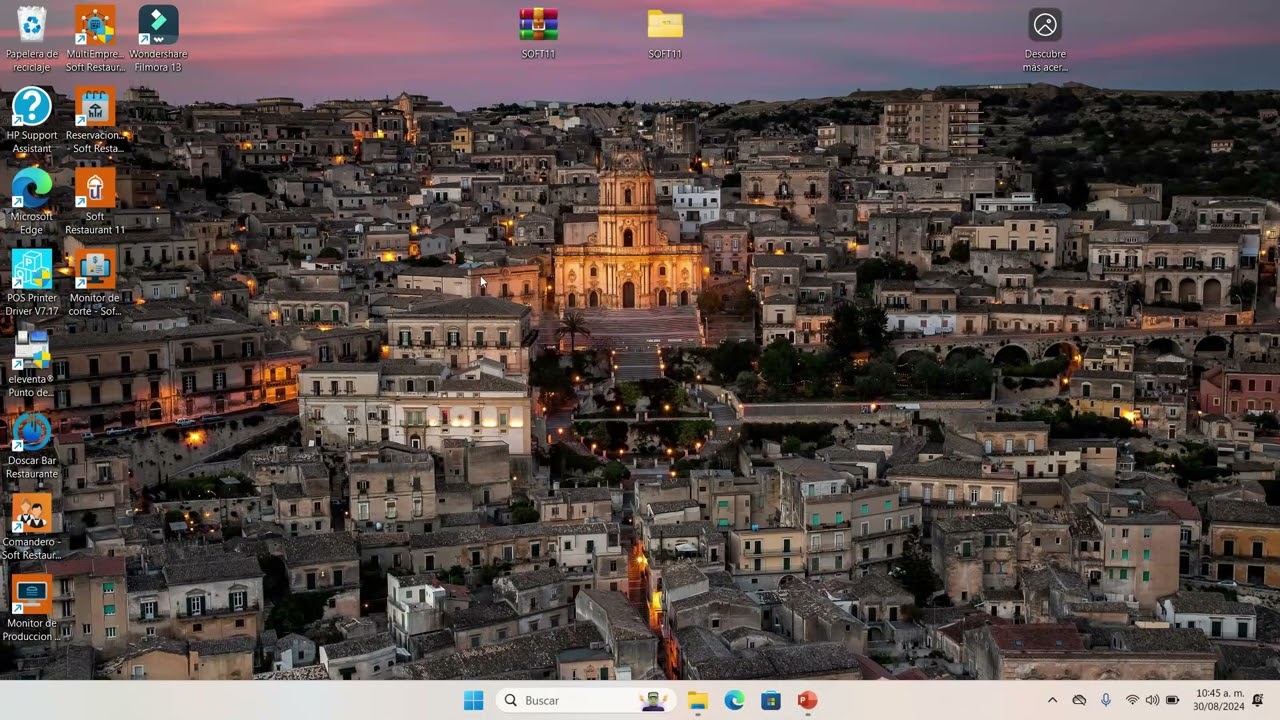Select the Reservaciones Soft Restaurant shortcut

point(95,120)
